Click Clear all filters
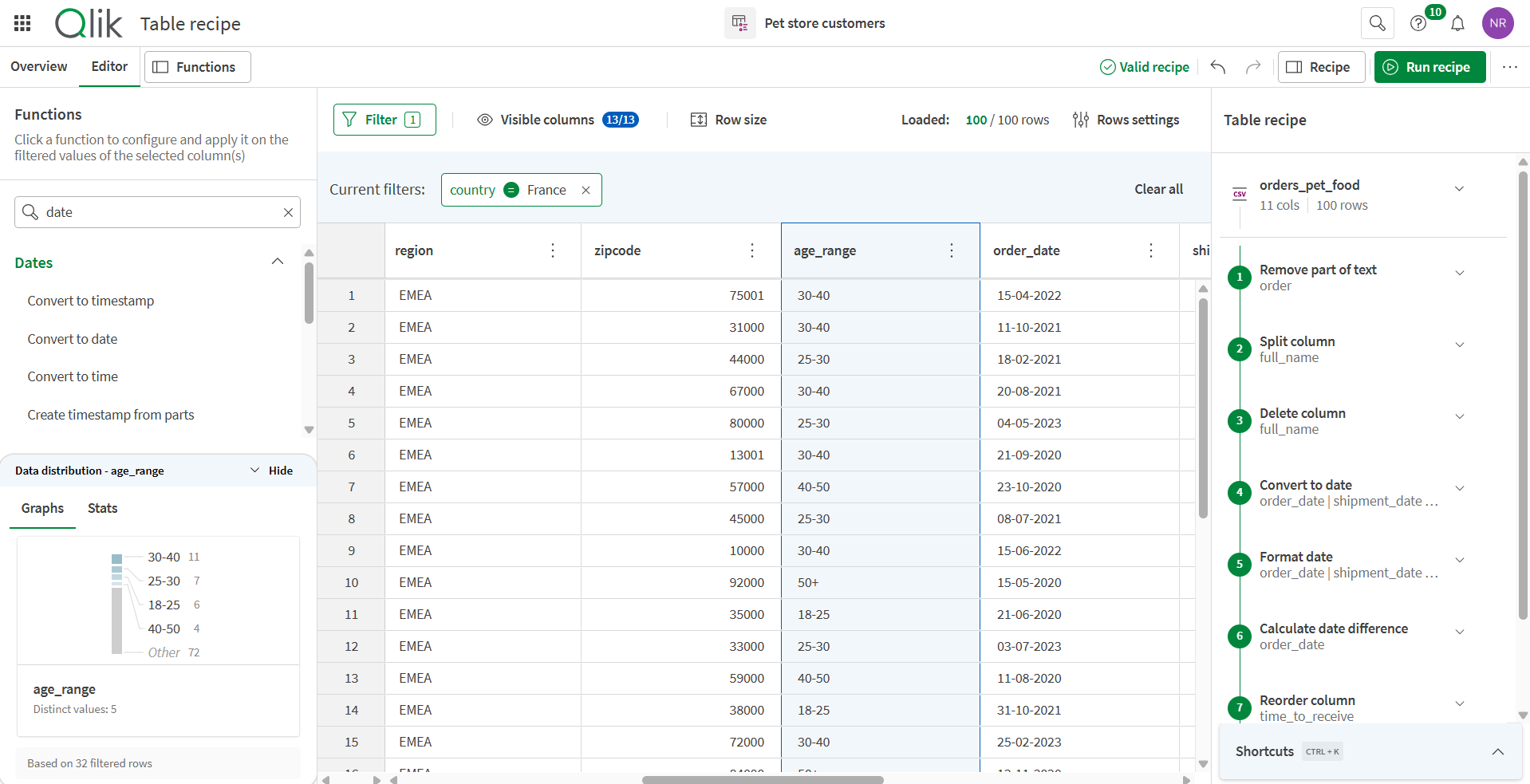 click(1158, 189)
